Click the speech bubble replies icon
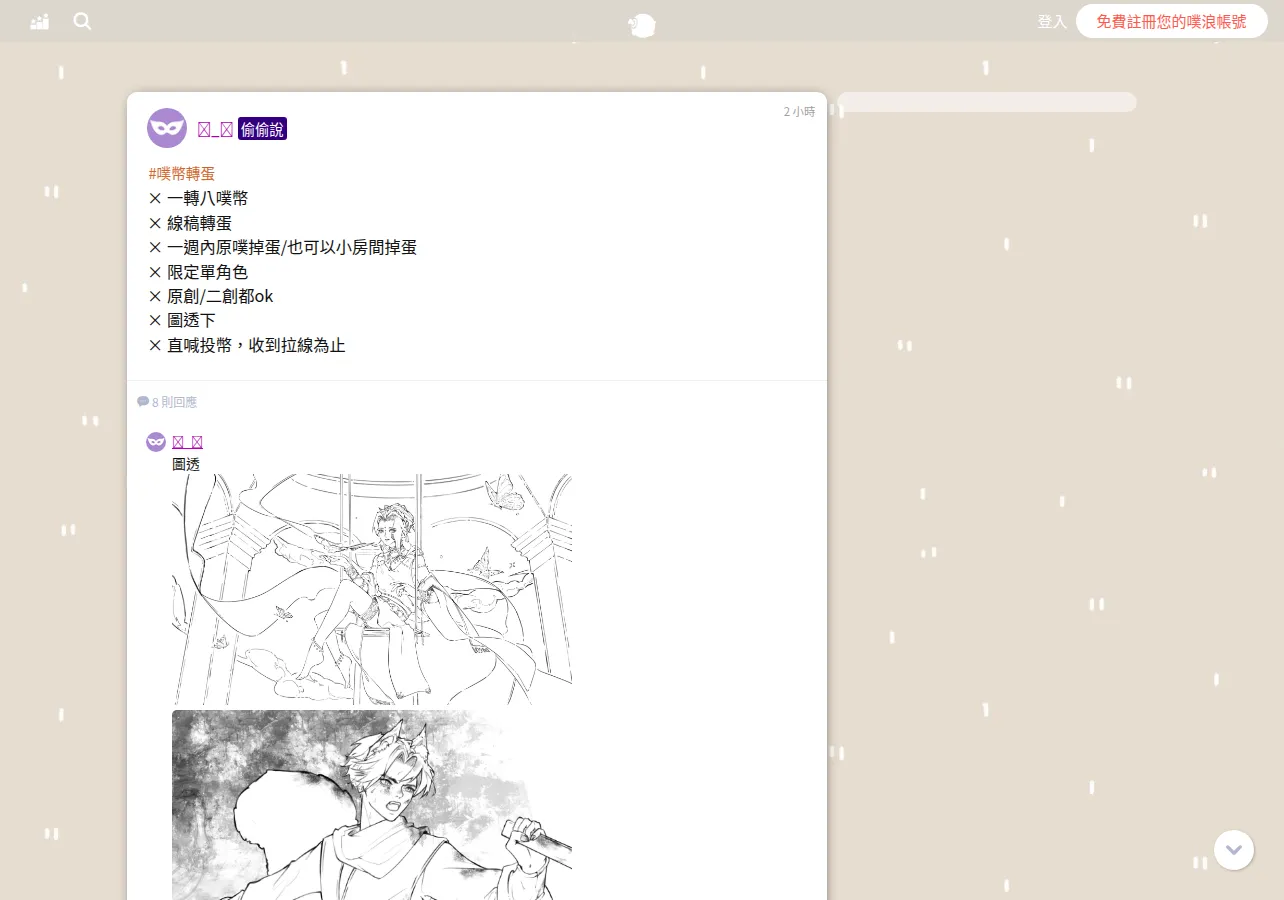This screenshot has width=1284, height=900. pos(143,402)
